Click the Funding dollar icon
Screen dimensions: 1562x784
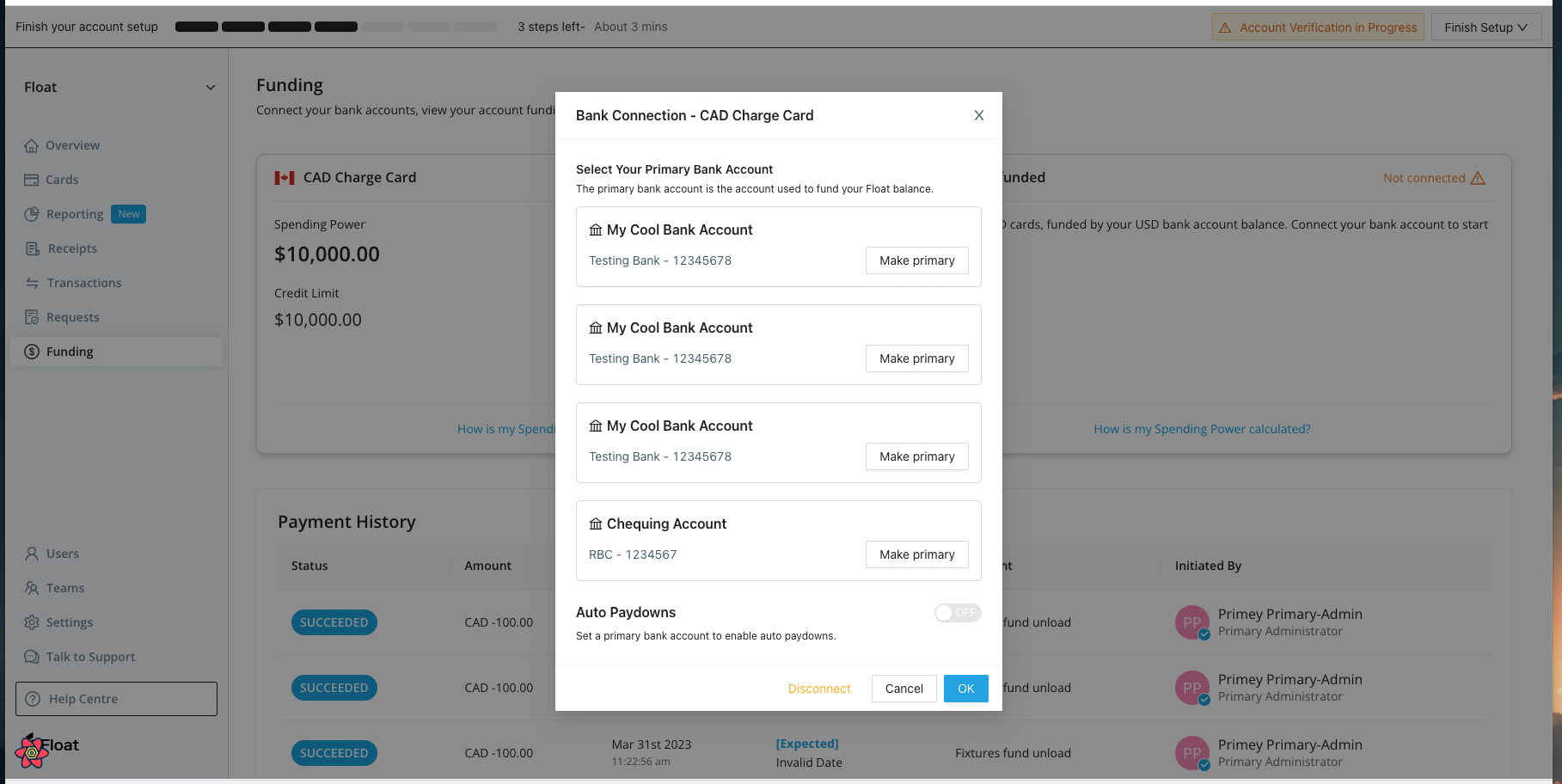click(32, 351)
